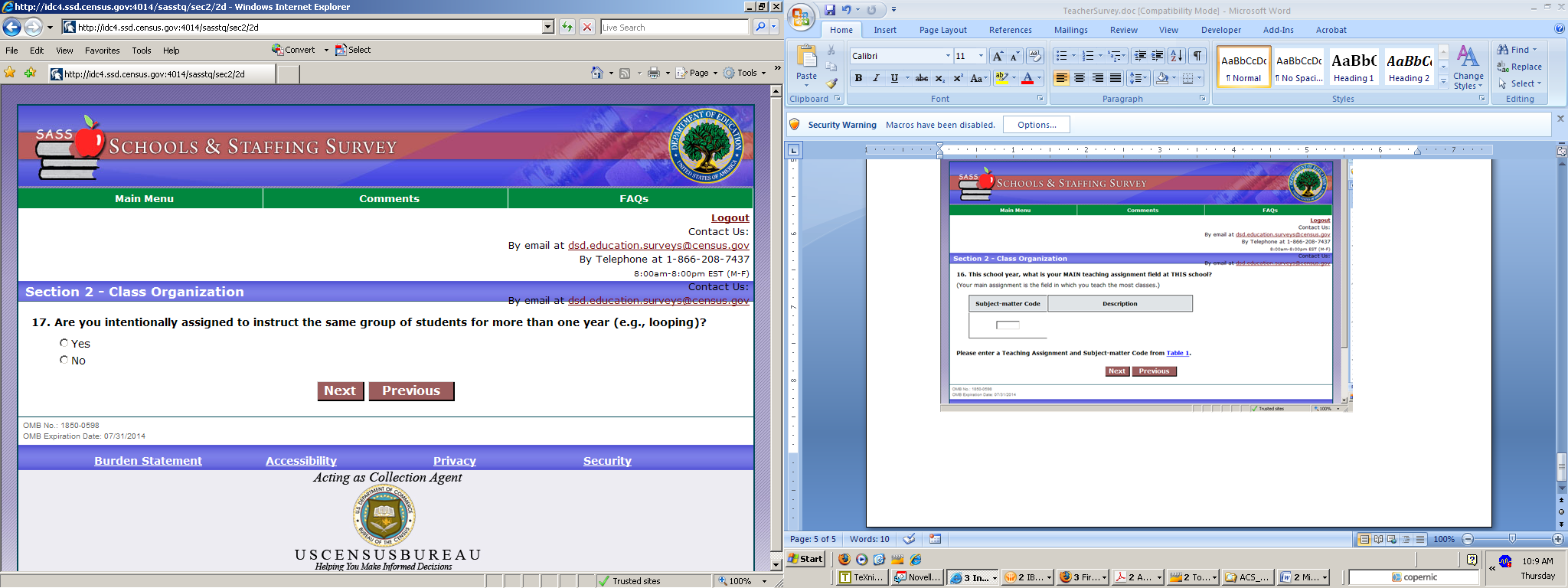Viewport: 1568px width, 588px height.
Task: Justify text in Word Paragraph group
Action: pyautogui.click(x=1116, y=78)
